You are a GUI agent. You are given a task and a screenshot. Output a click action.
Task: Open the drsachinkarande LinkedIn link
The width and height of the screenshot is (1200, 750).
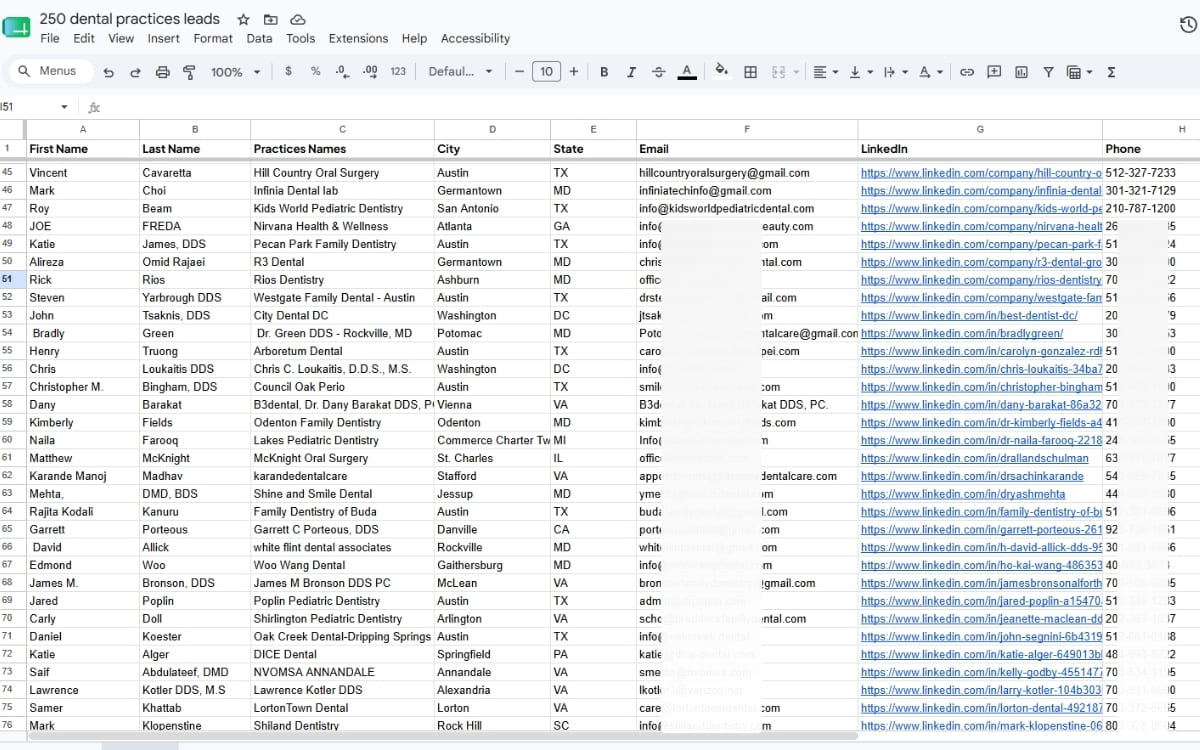pyautogui.click(x=972, y=476)
